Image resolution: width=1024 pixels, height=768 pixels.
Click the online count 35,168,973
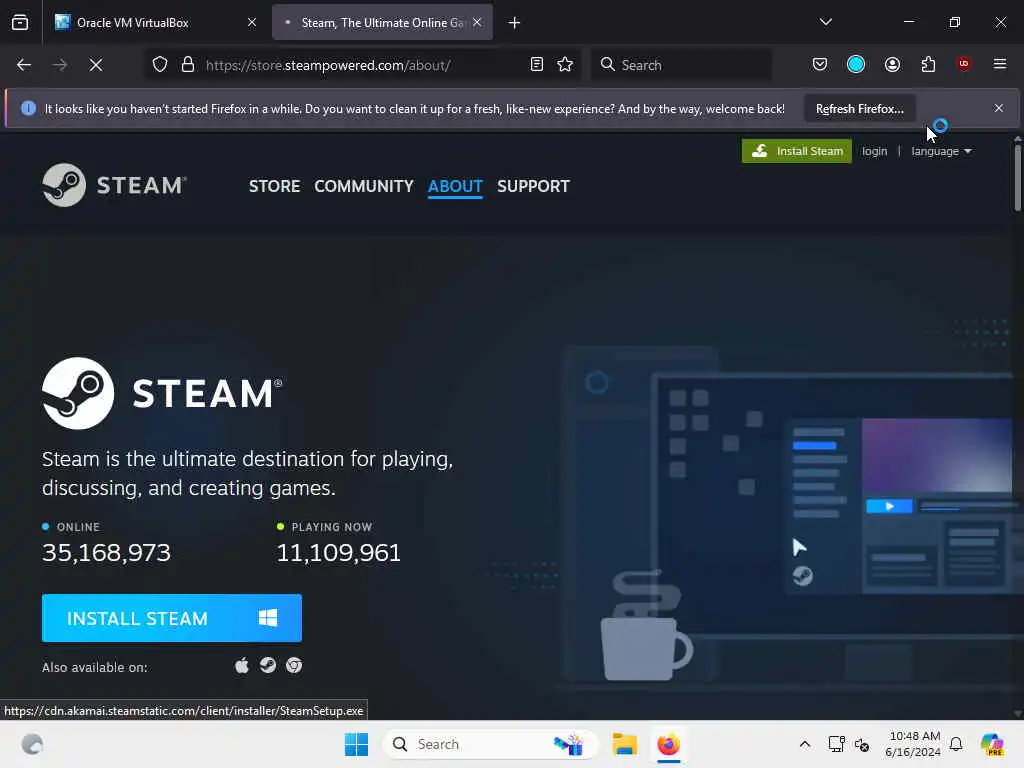point(106,553)
